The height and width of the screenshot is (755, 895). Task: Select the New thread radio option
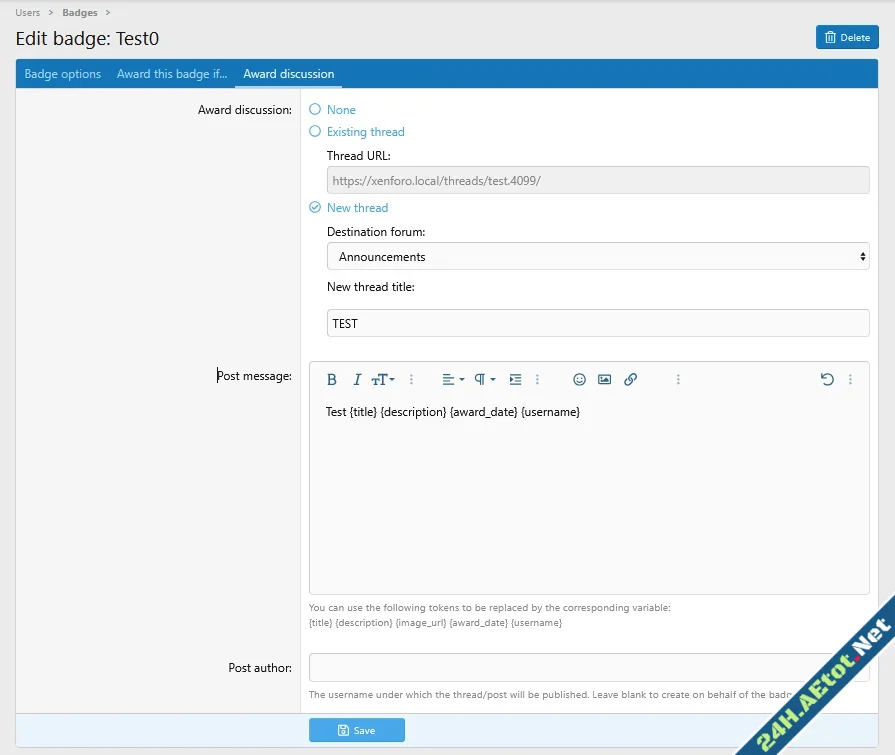316,208
